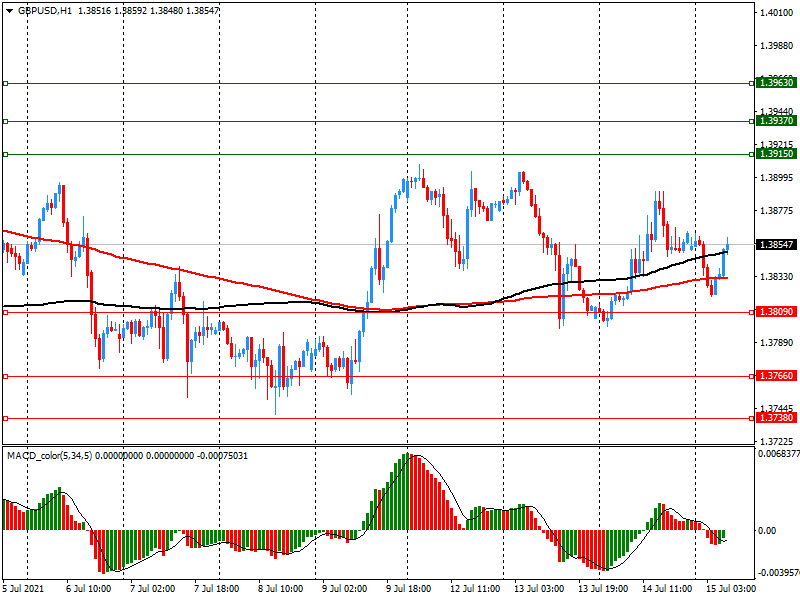Image resolution: width=800 pixels, height=600 pixels.
Task: Click the 7 Jul 02:00 time label
Action: coord(153,588)
